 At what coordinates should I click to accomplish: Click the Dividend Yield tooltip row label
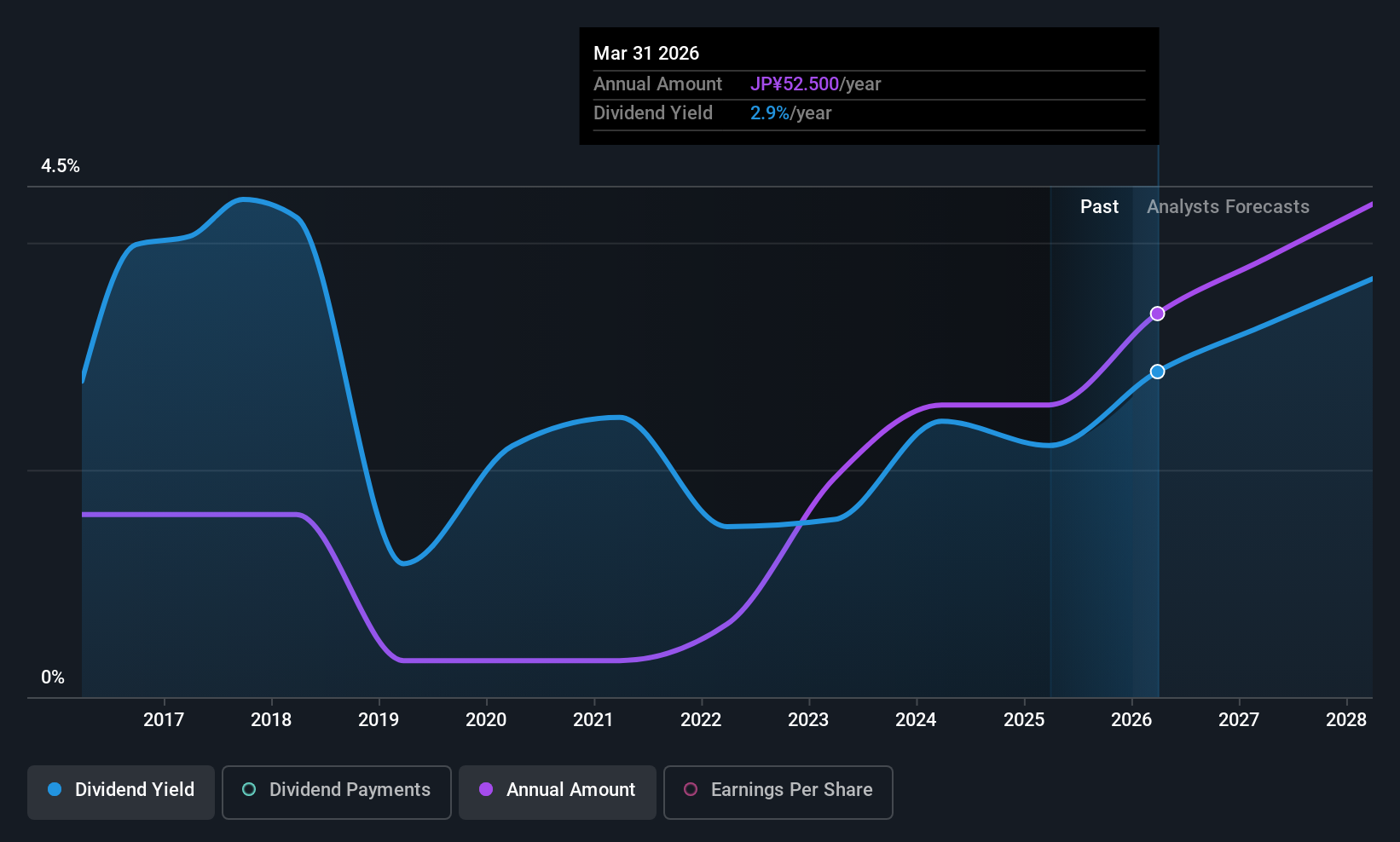[653, 113]
